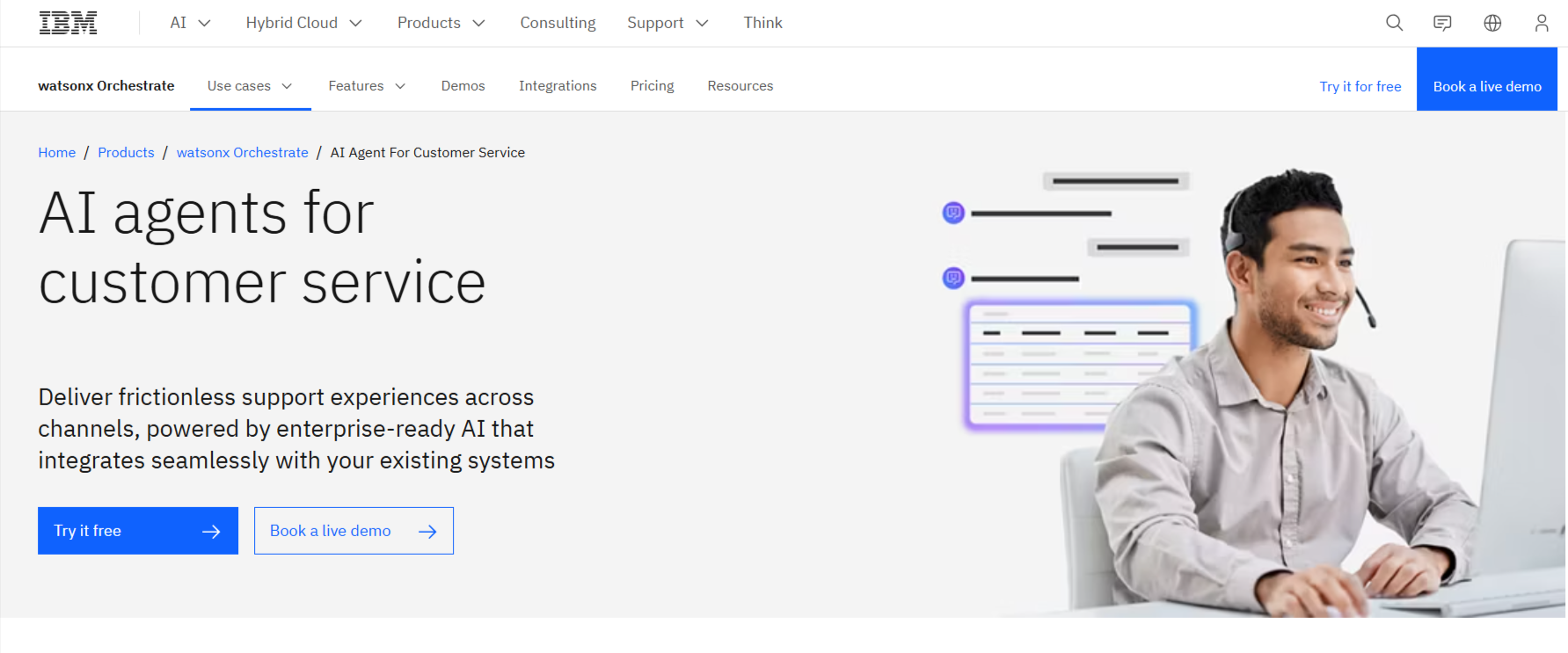Go to Products breadcrumb
1568x653 pixels.
126,152
